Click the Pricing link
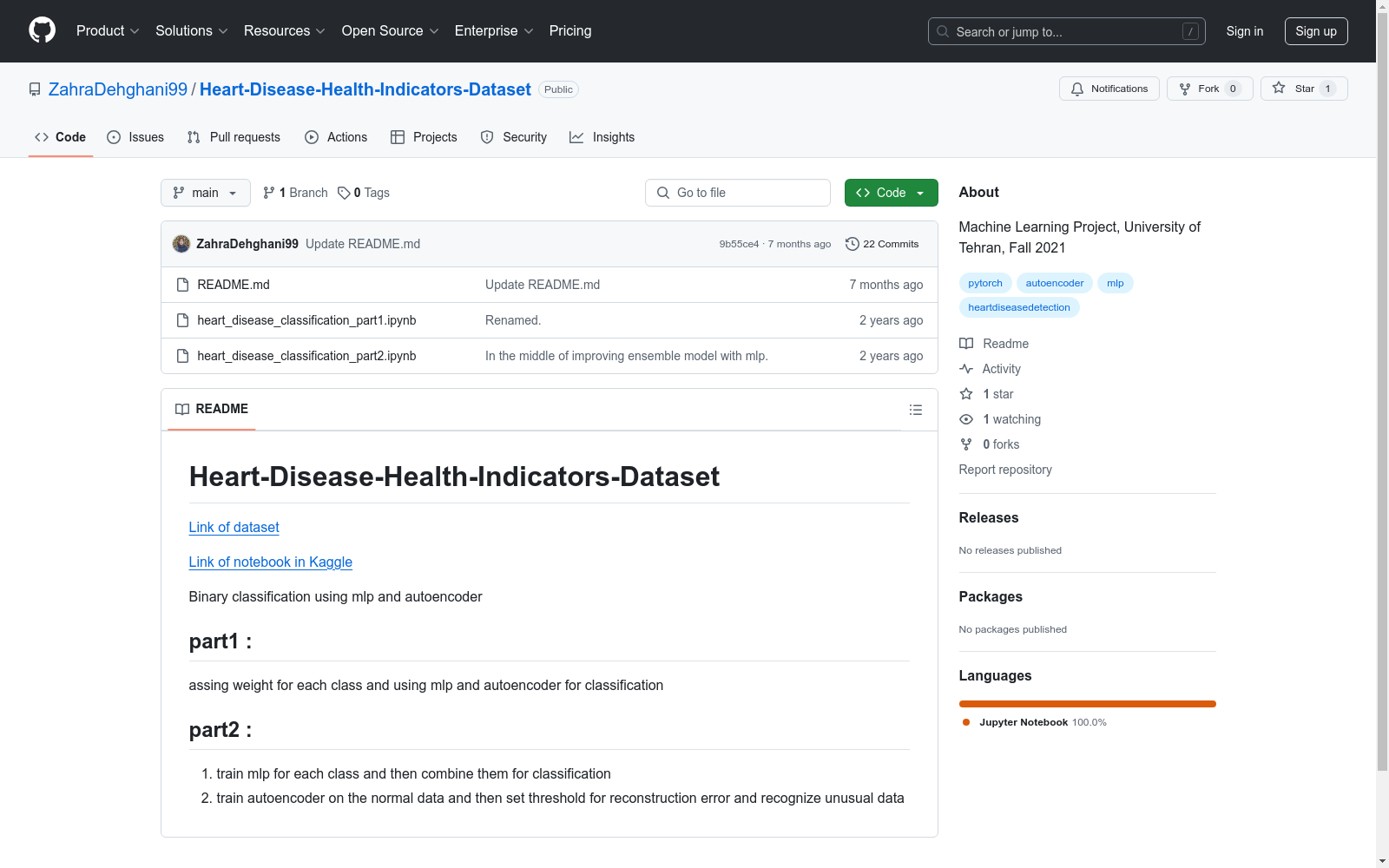The width and height of the screenshot is (1389, 868). pyautogui.click(x=570, y=30)
